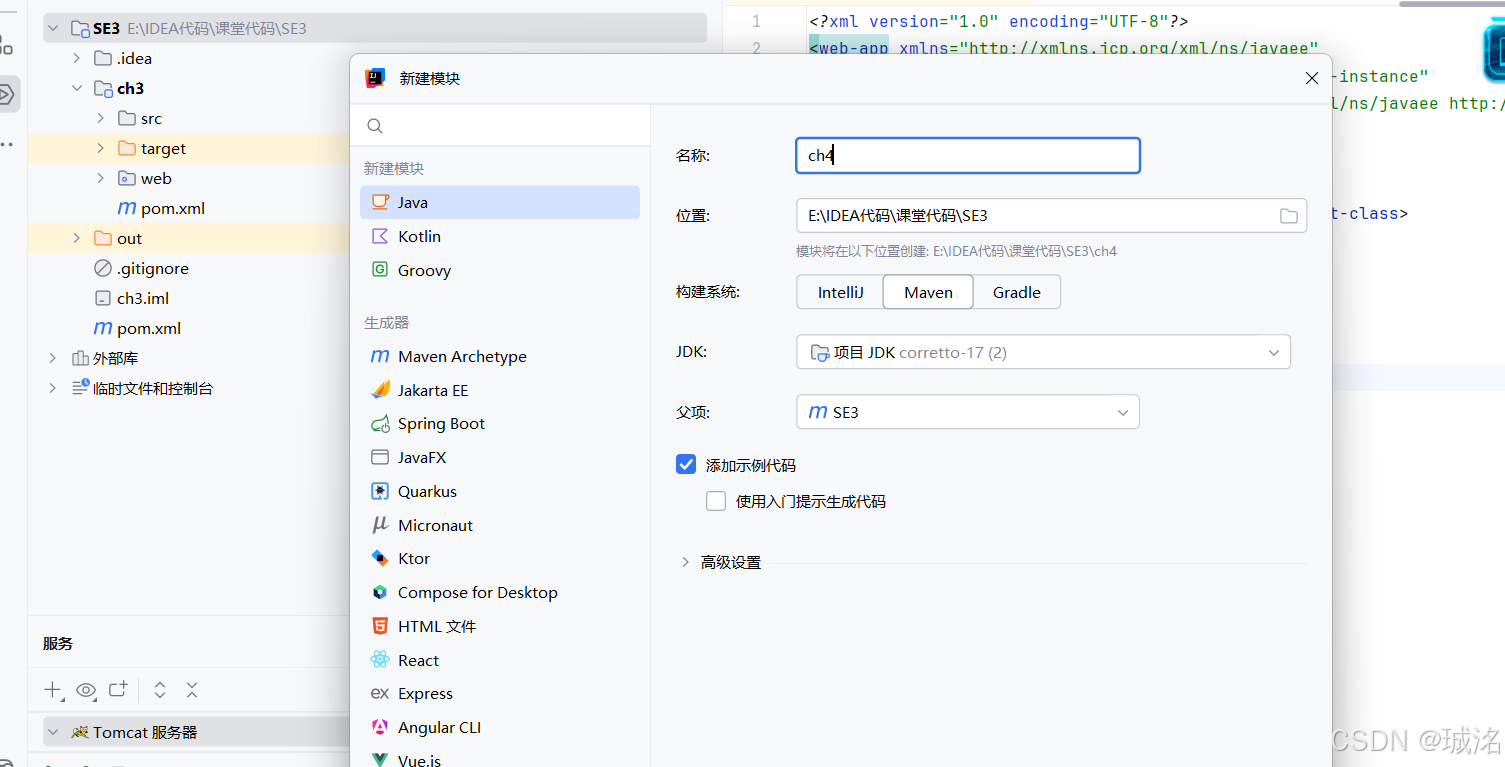Expand the 外部库 node
Image resolution: width=1505 pixels, height=767 pixels.
[x=53, y=358]
